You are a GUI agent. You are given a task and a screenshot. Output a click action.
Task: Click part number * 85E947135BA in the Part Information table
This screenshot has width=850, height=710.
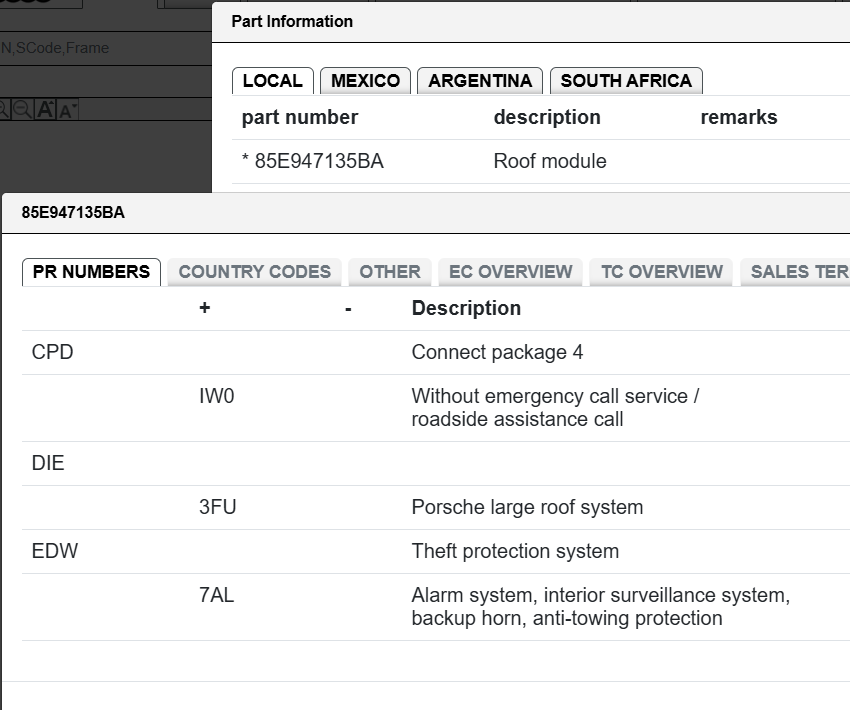tap(313, 162)
